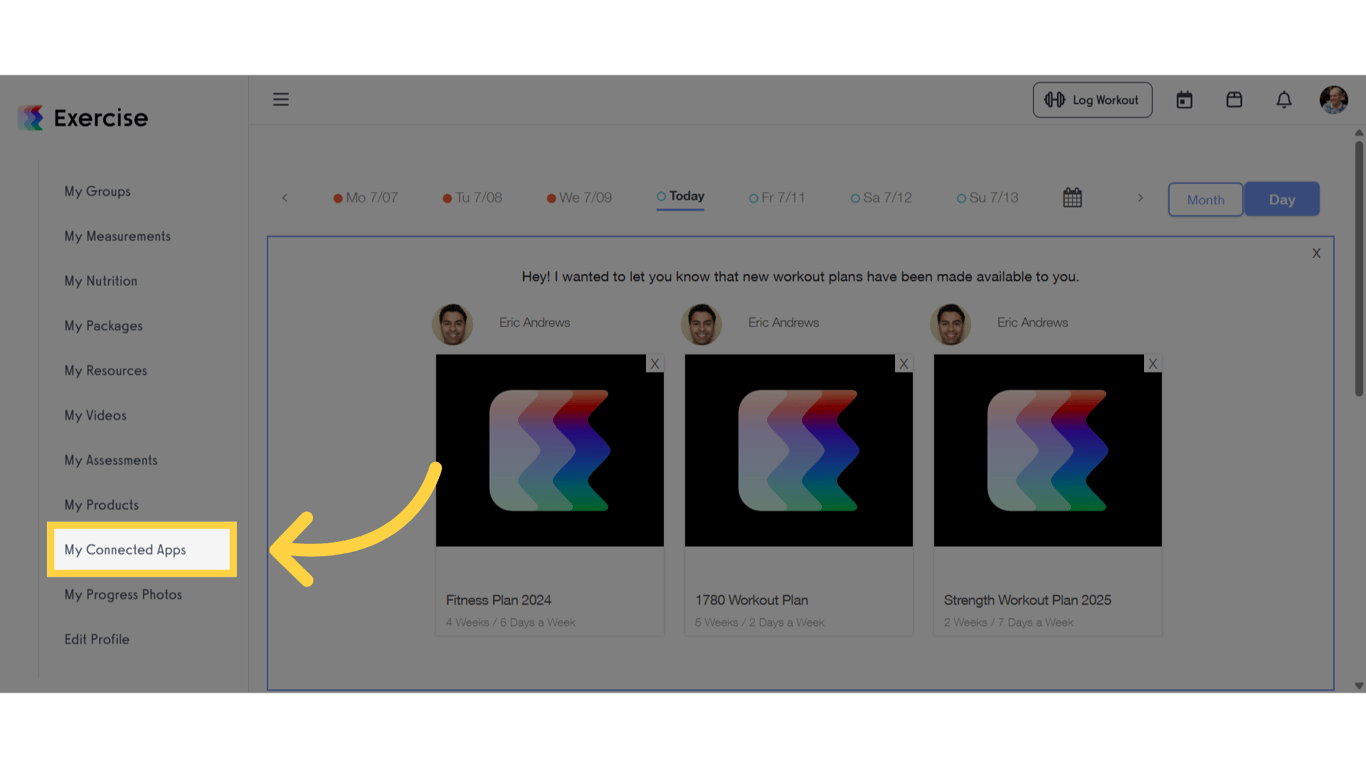Open Edit Profile in the sidebar
This screenshot has width=1366, height=768.
(x=96, y=639)
